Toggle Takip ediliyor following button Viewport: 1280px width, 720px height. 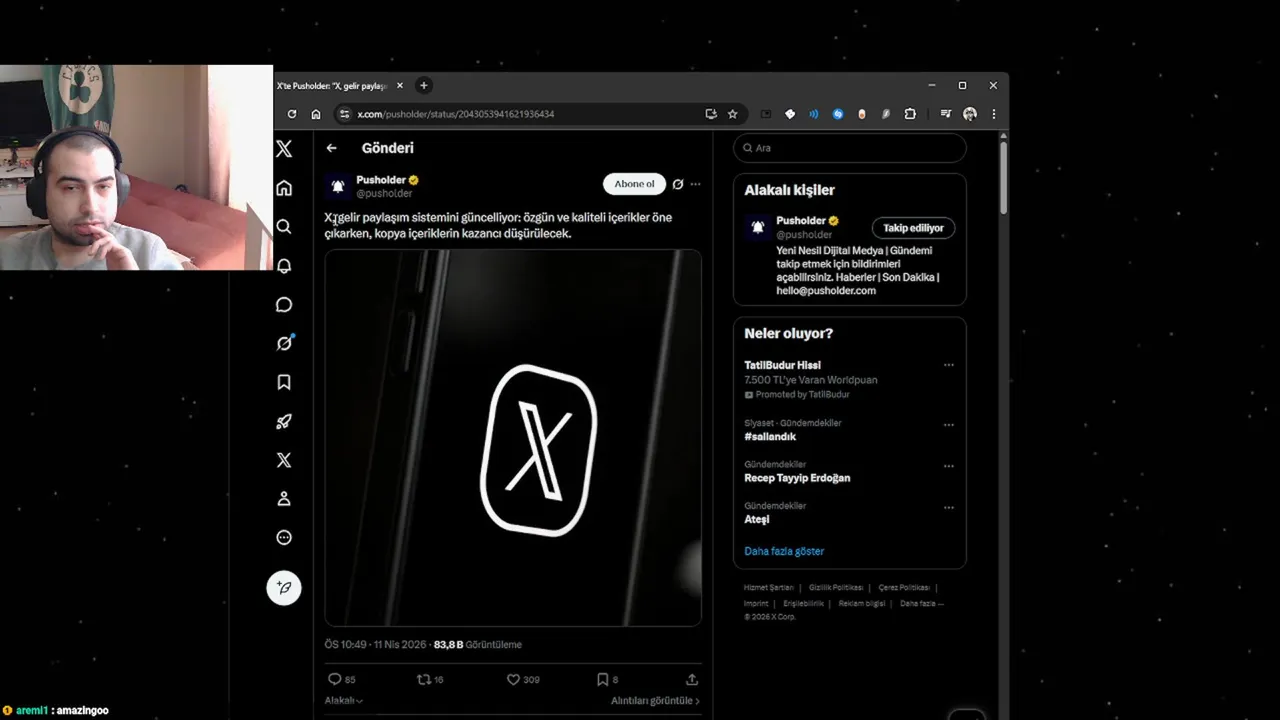[x=913, y=228]
